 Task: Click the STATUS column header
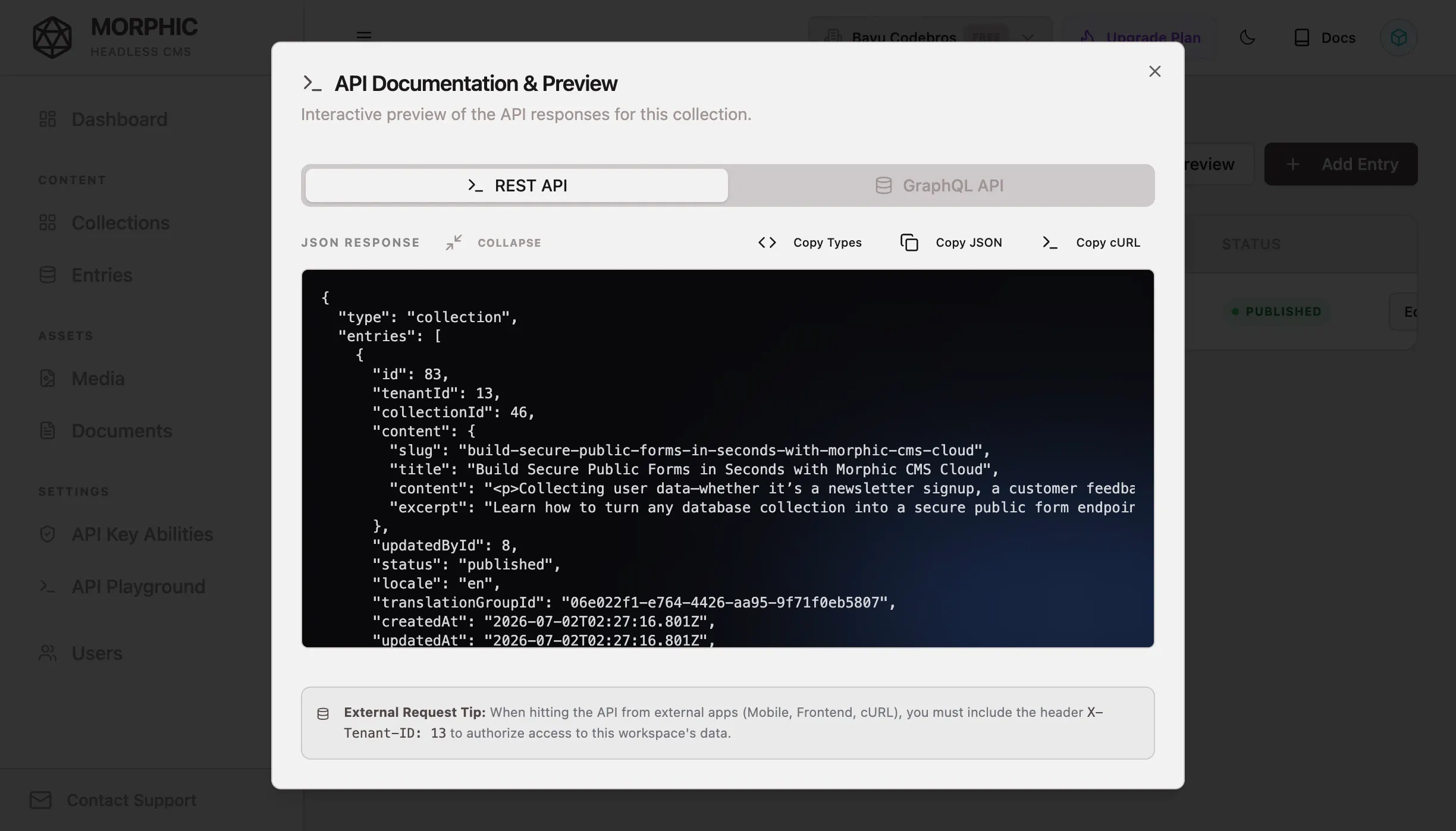tap(1251, 244)
